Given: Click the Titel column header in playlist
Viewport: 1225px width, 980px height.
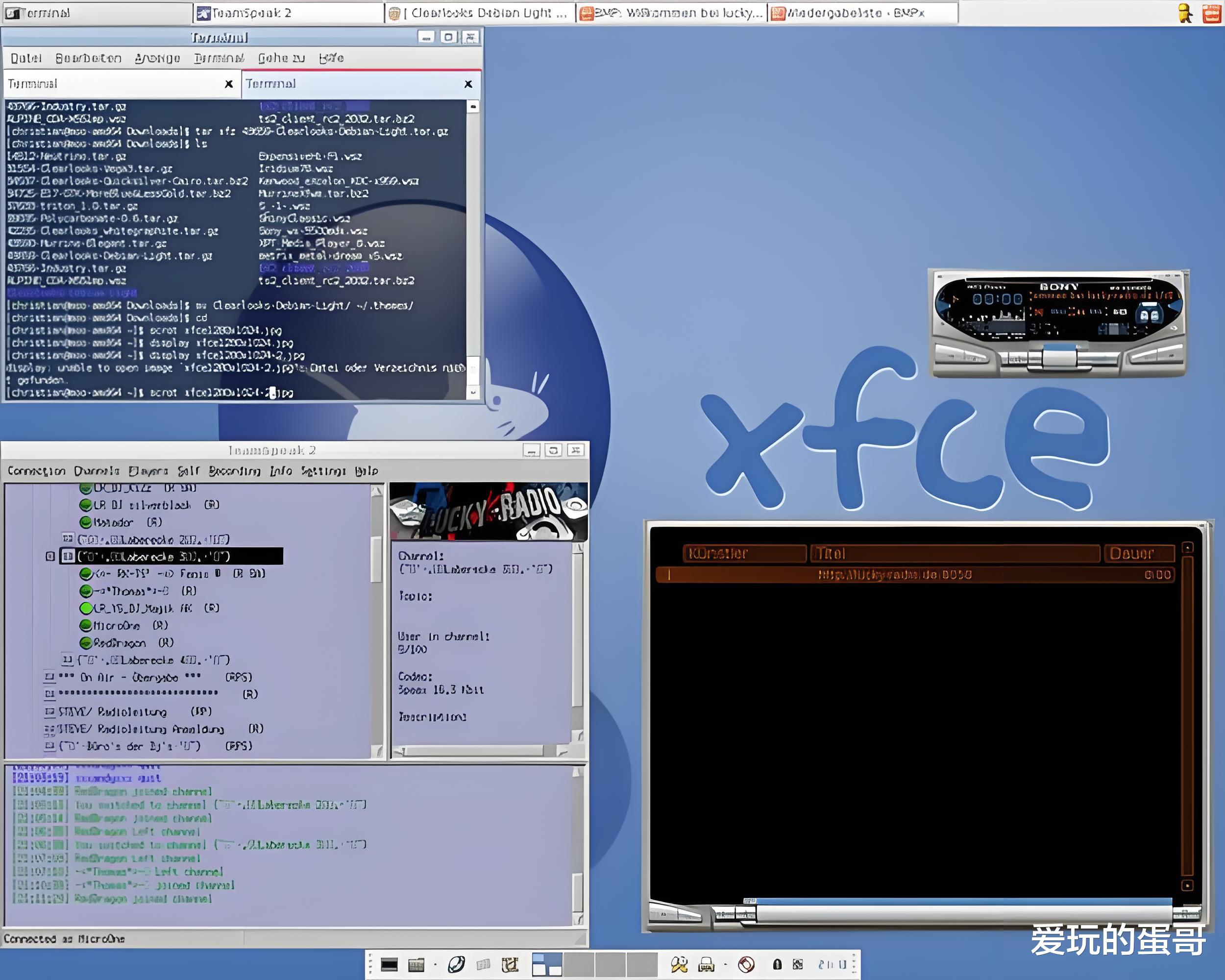Looking at the screenshot, I should point(955,553).
